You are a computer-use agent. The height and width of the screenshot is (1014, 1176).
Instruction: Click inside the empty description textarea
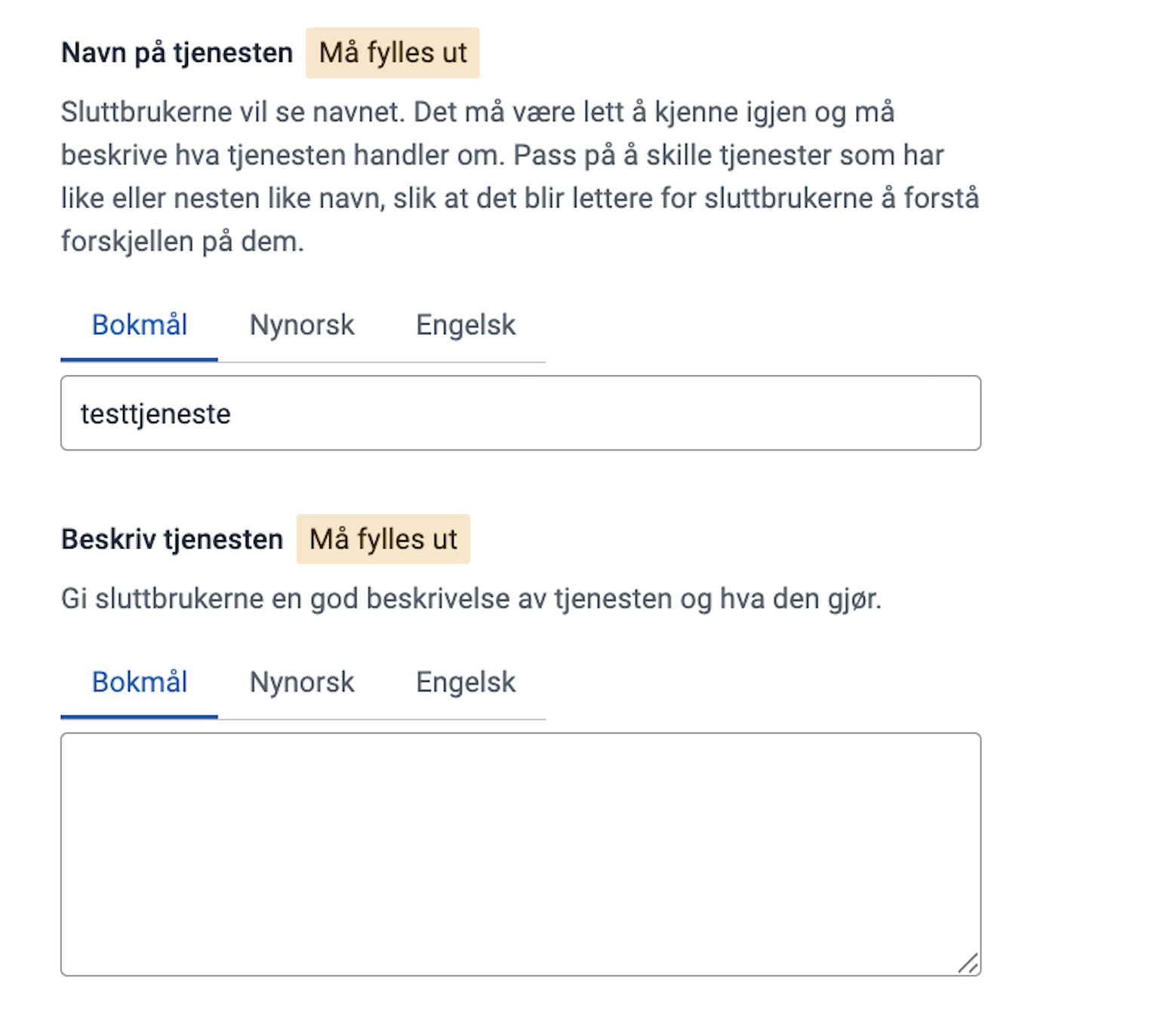pos(521,853)
